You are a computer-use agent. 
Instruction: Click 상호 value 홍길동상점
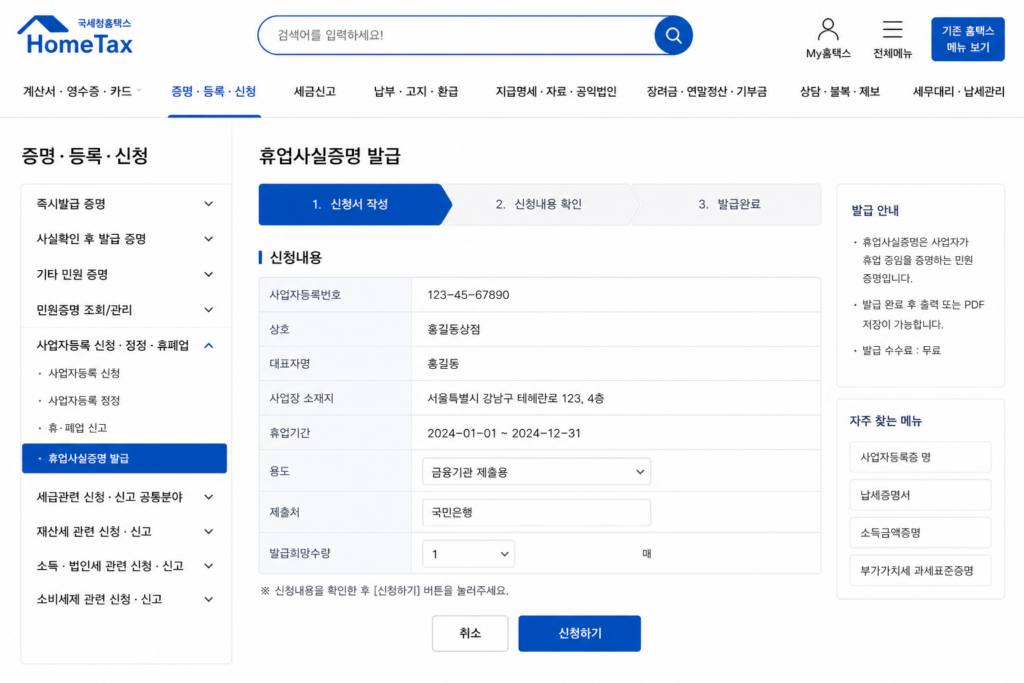click(x=454, y=329)
